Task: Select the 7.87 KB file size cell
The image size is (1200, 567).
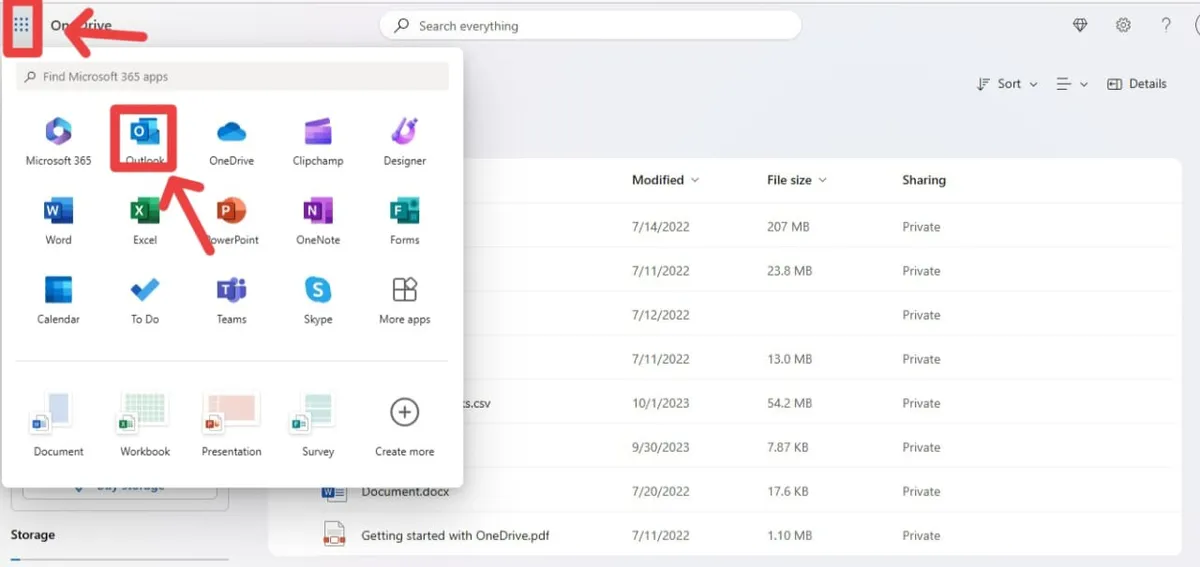Action: pos(789,447)
